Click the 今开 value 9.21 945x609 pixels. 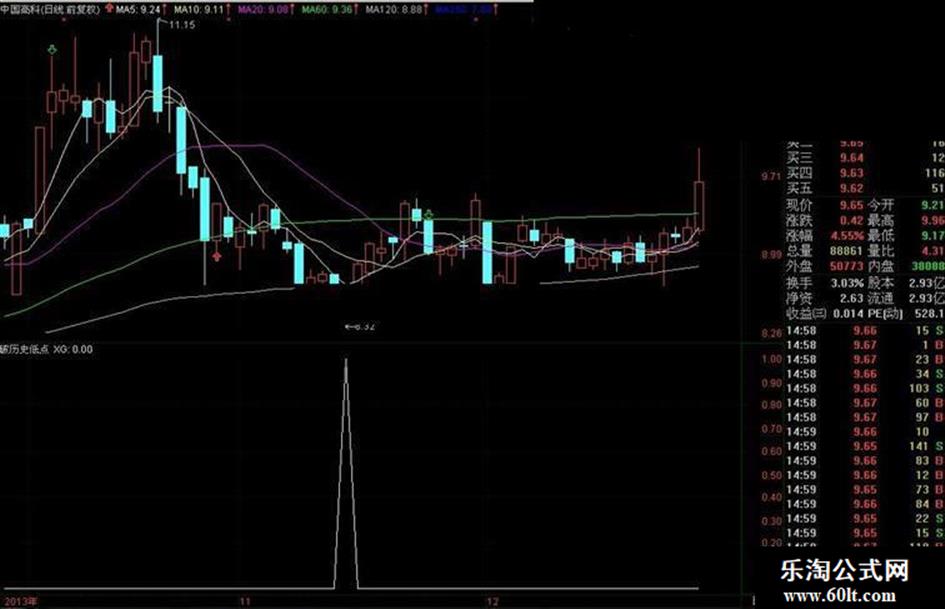click(932, 206)
